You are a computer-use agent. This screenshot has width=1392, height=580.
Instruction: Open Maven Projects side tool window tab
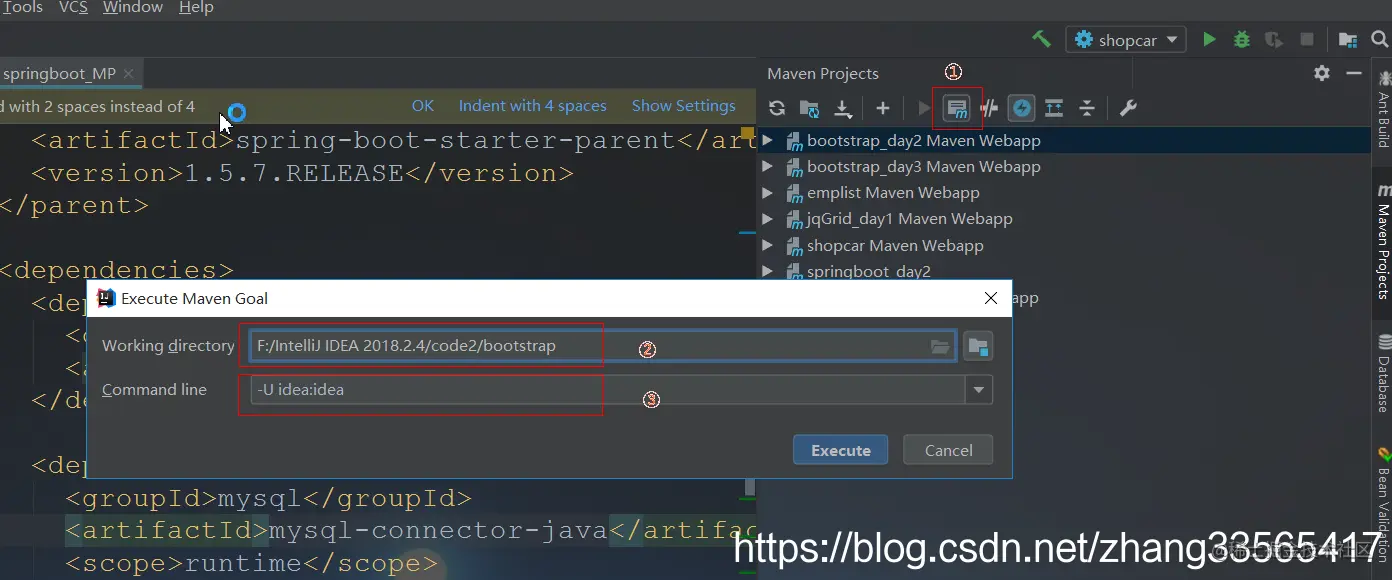1383,242
